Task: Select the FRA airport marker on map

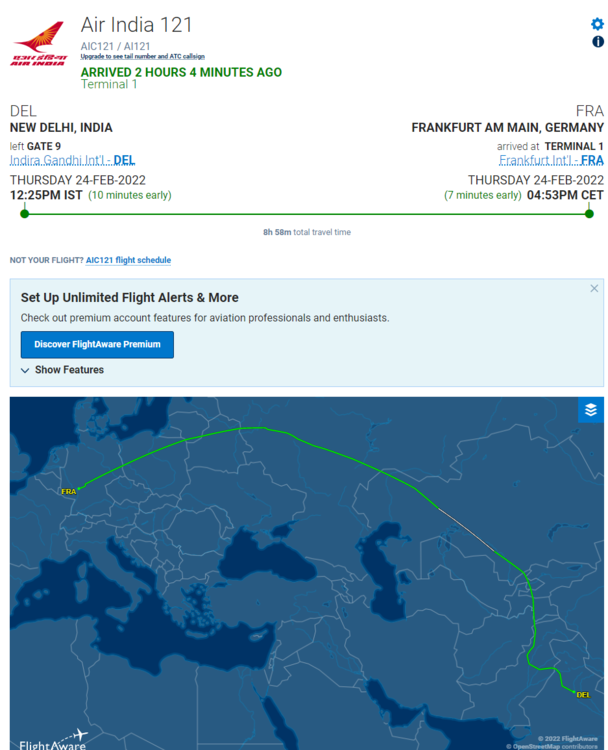Action: pyautogui.click(x=69, y=491)
